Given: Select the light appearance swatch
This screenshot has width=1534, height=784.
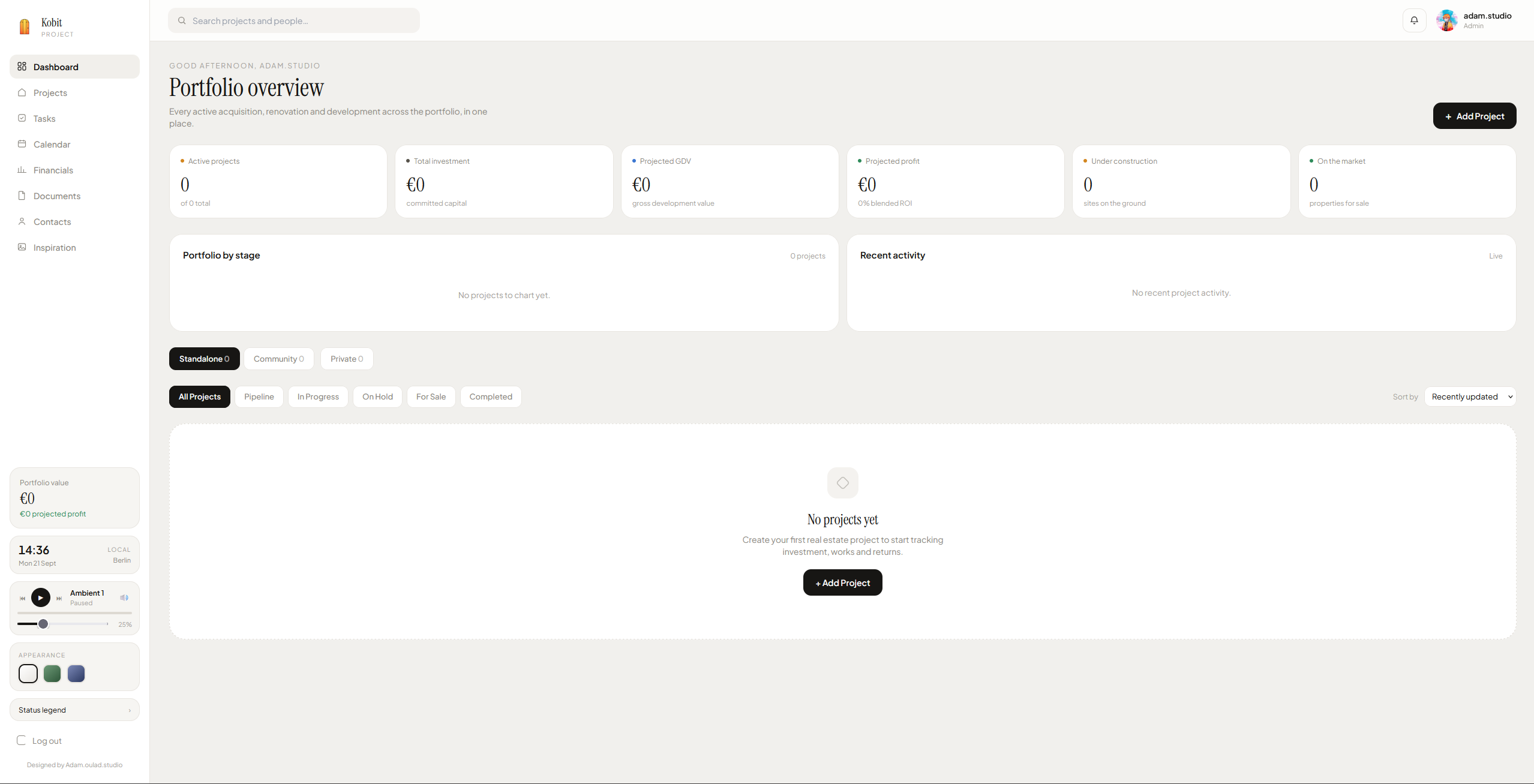Looking at the screenshot, I should (28, 674).
